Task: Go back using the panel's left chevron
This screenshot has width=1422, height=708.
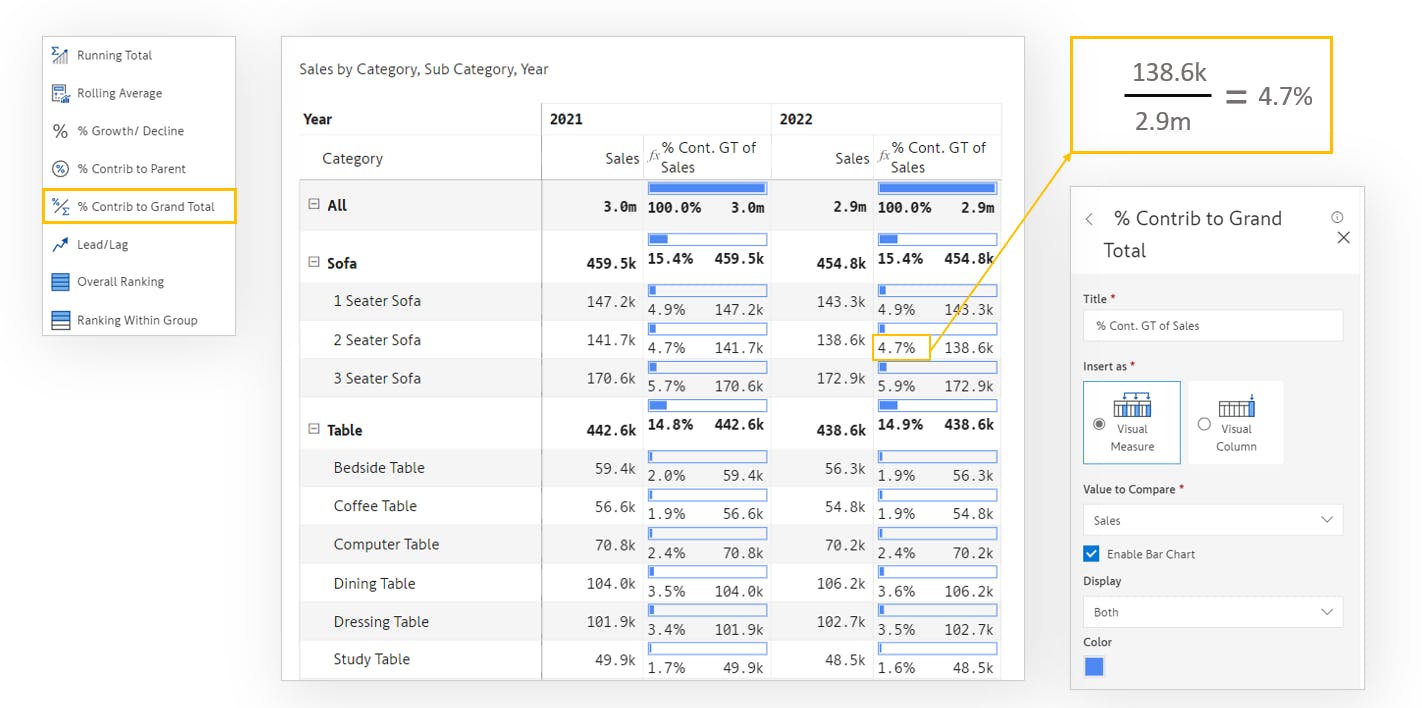Action: [1089, 219]
